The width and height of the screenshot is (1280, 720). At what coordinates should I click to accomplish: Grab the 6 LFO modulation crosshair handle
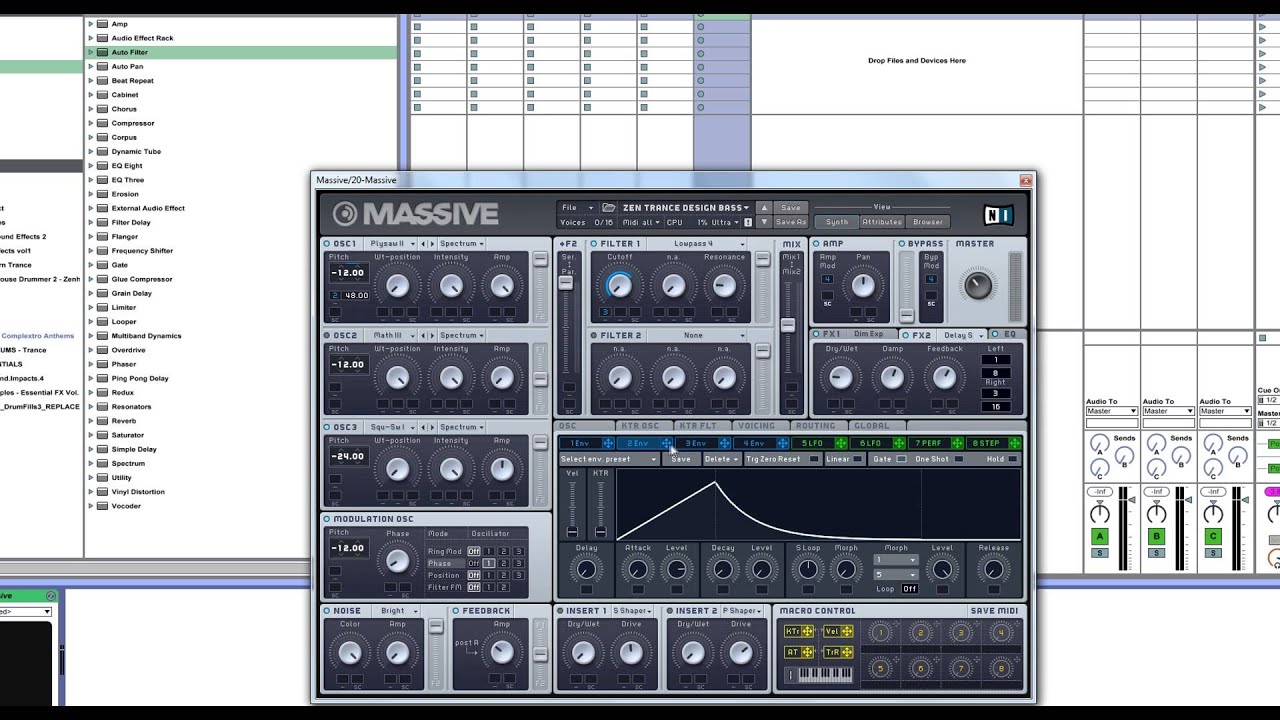click(898, 443)
